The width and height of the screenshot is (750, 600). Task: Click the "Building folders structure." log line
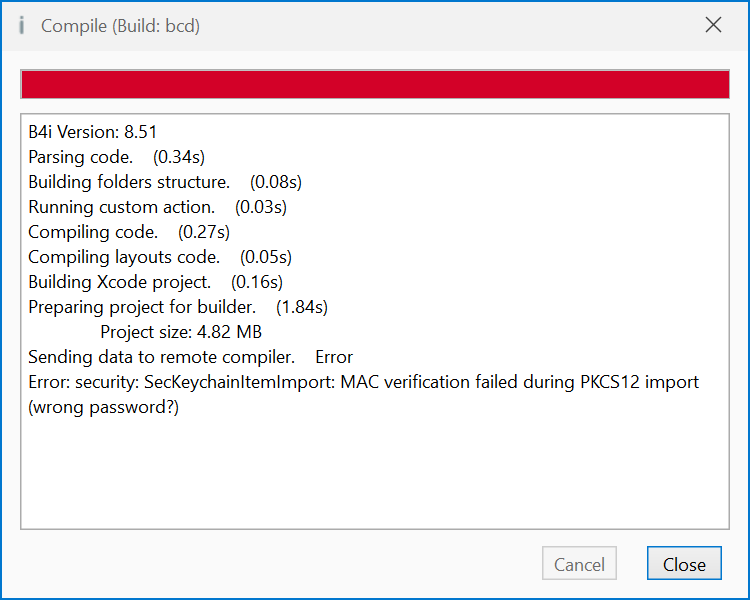pyautogui.click(x=129, y=182)
